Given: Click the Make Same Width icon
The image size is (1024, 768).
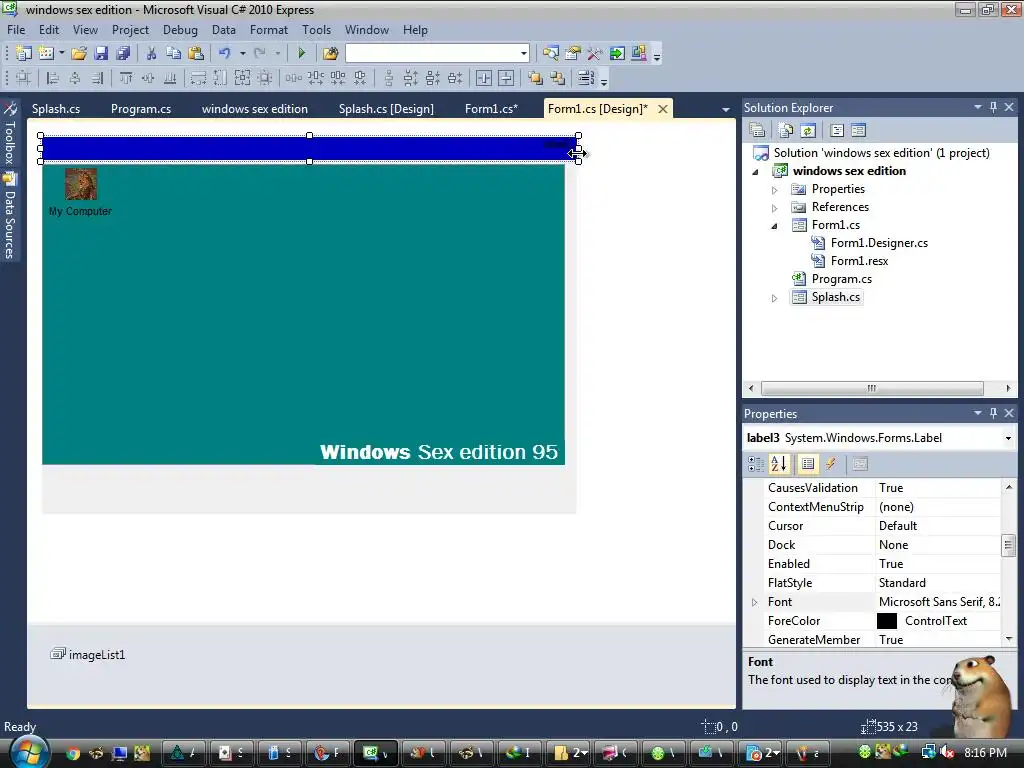Looking at the screenshot, I should (x=198, y=78).
